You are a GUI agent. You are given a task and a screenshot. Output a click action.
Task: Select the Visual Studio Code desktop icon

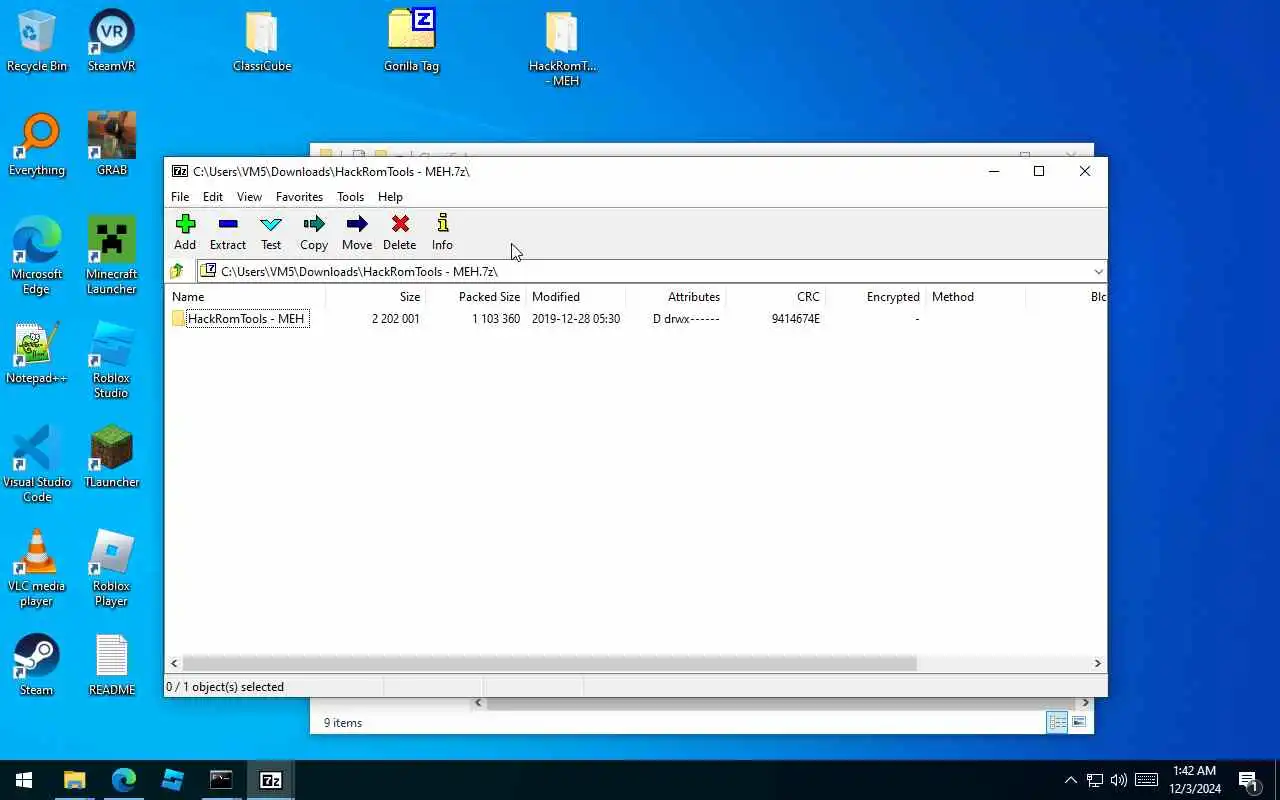click(x=37, y=464)
